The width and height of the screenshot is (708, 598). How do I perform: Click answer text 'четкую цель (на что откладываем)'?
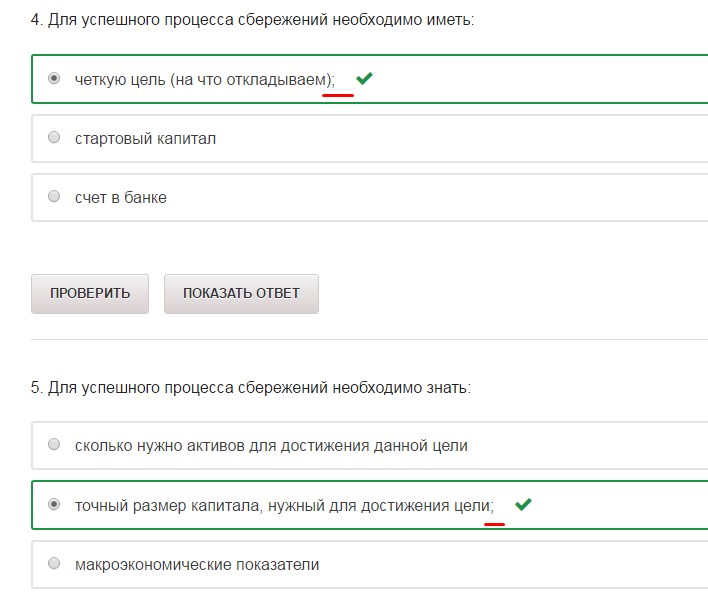click(x=204, y=79)
